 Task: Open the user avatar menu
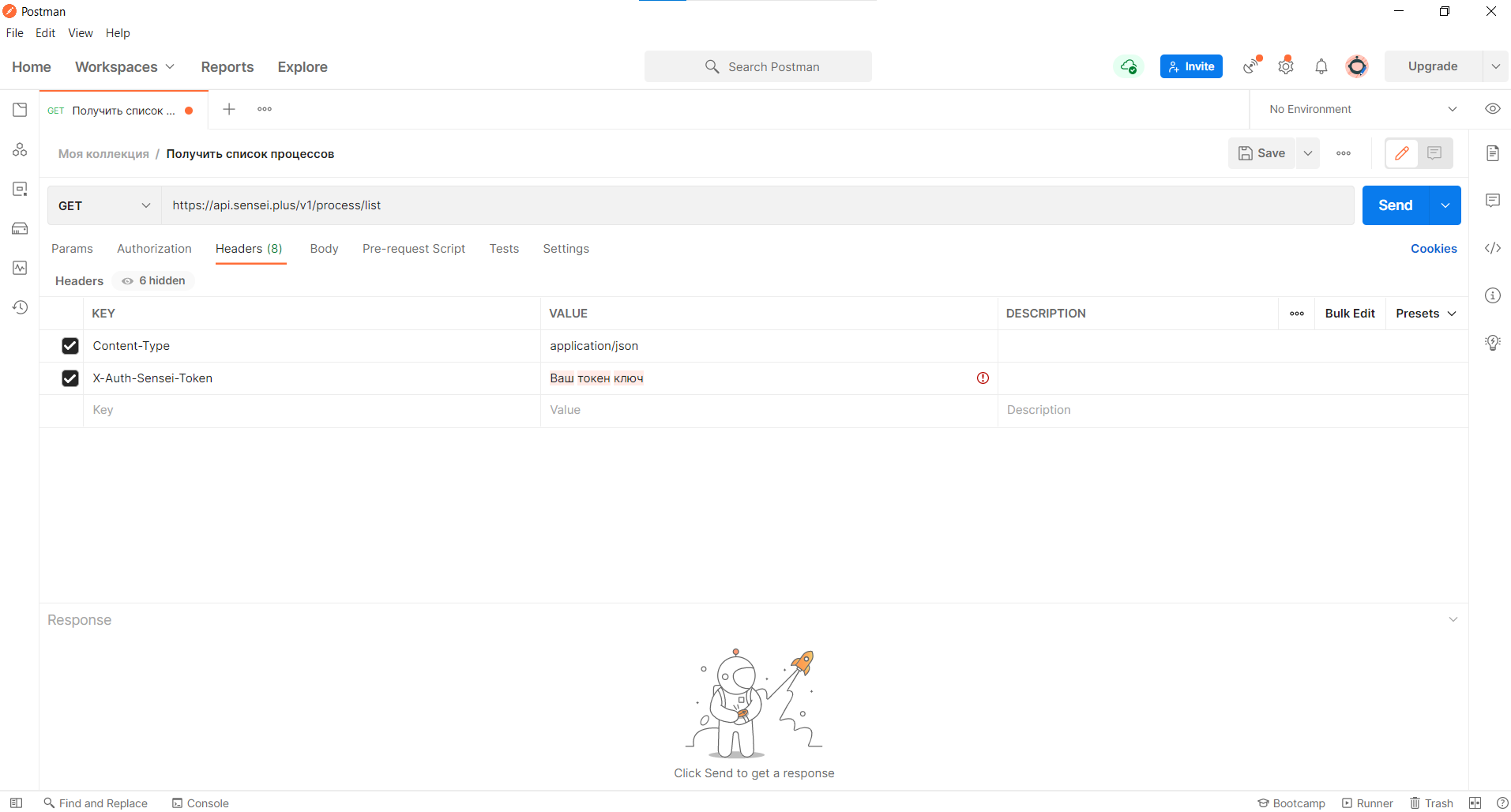click(x=1357, y=66)
